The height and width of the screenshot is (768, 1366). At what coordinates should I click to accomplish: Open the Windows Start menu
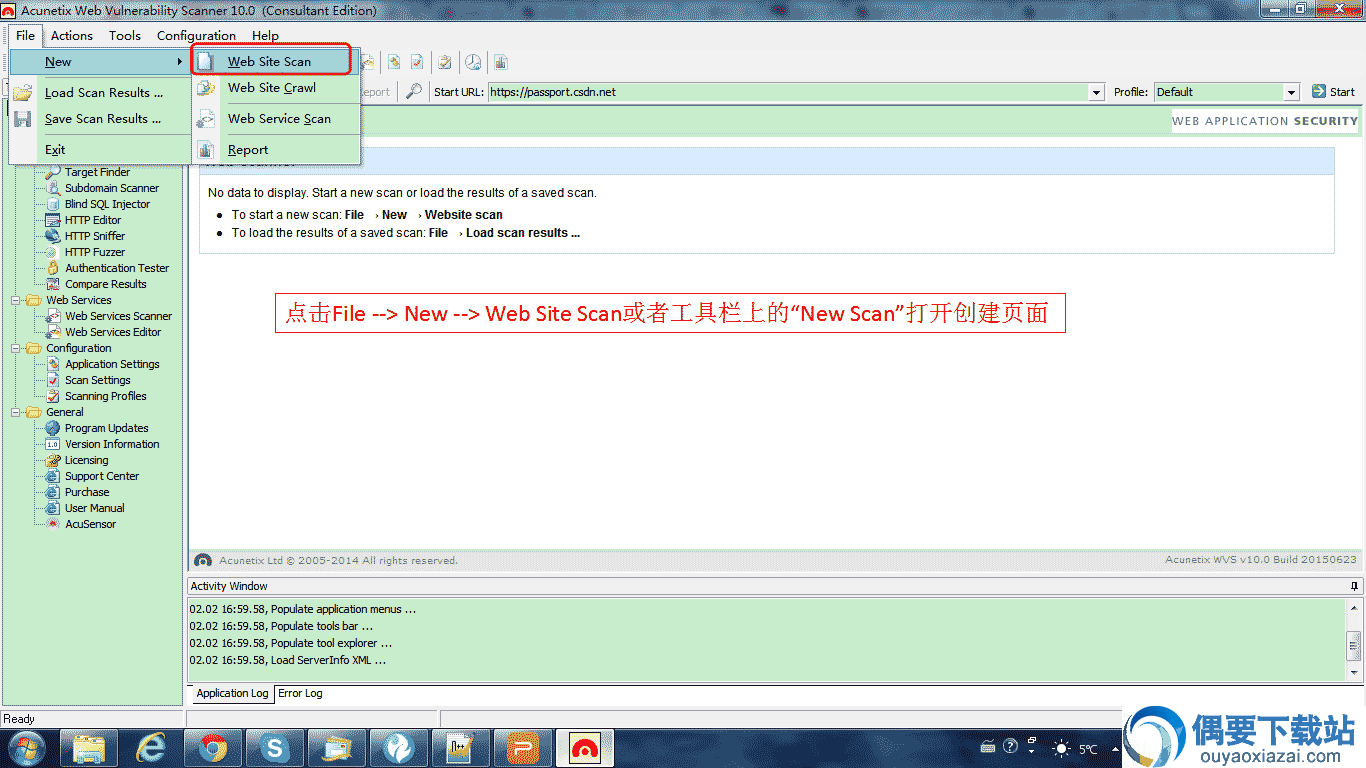[28, 747]
